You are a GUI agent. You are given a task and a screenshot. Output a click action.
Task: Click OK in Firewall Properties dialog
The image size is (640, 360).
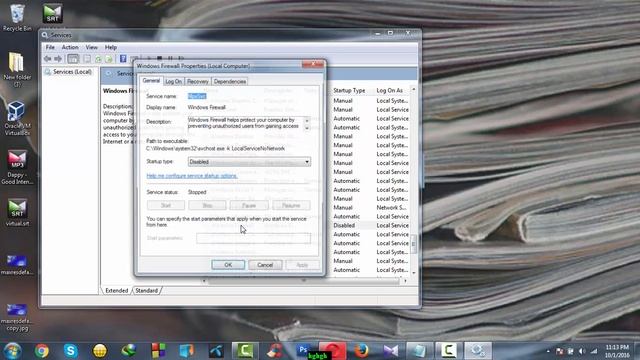pos(228,265)
